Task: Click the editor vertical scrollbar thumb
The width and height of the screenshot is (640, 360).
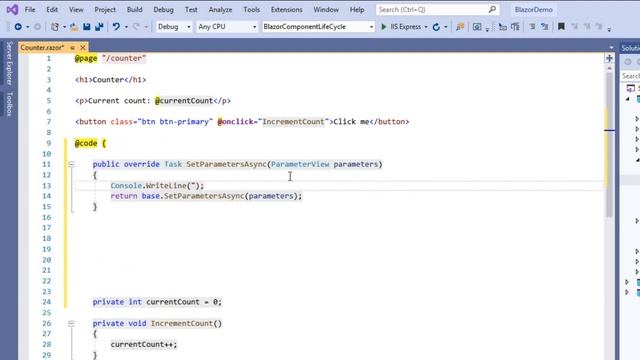Action: coord(609,145)
